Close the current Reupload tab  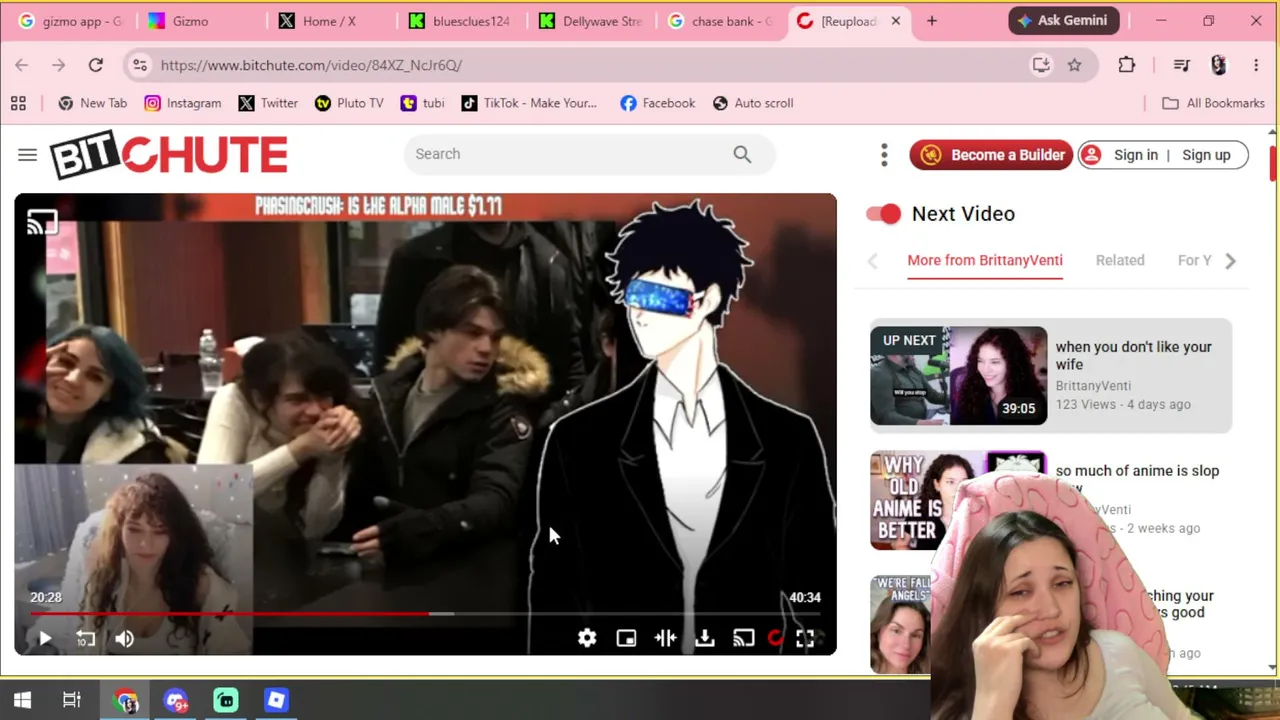[896, 21]
